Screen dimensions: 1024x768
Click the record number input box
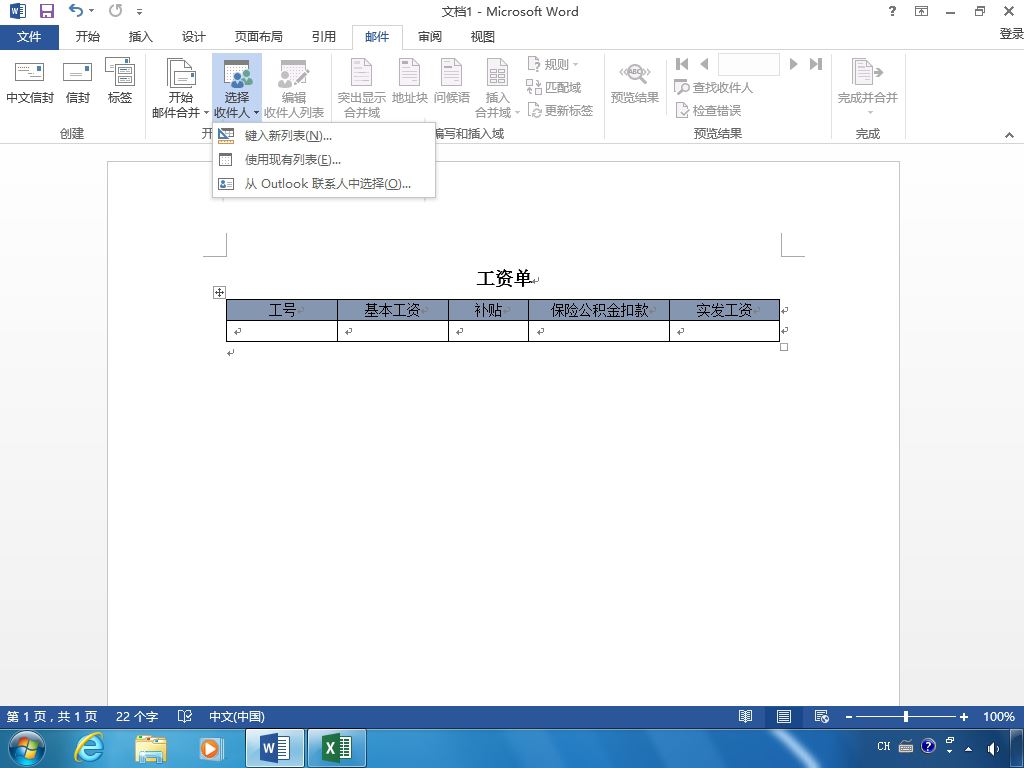(748, 64)
